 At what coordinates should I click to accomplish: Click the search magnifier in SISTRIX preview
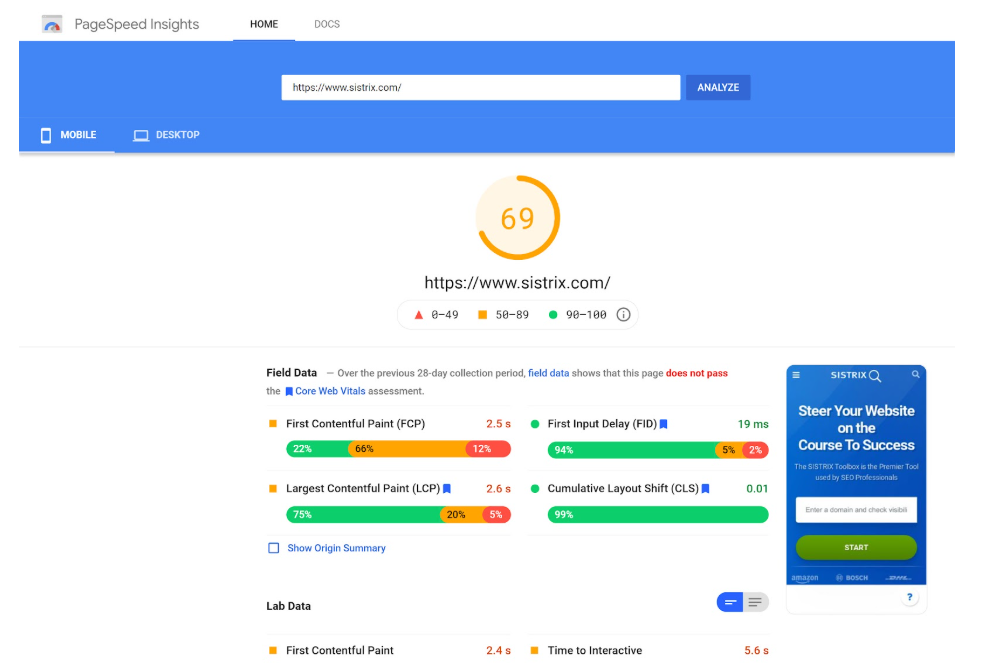915,375
